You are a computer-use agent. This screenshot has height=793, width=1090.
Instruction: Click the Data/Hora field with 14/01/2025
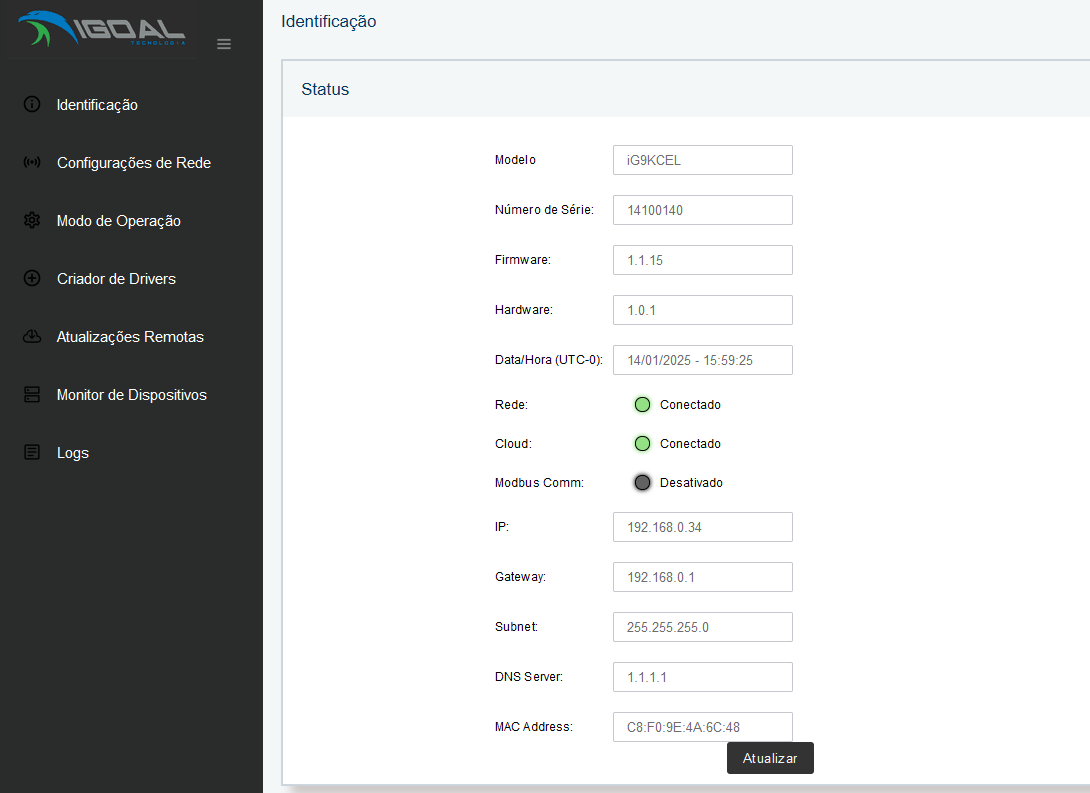coord(703,360)
